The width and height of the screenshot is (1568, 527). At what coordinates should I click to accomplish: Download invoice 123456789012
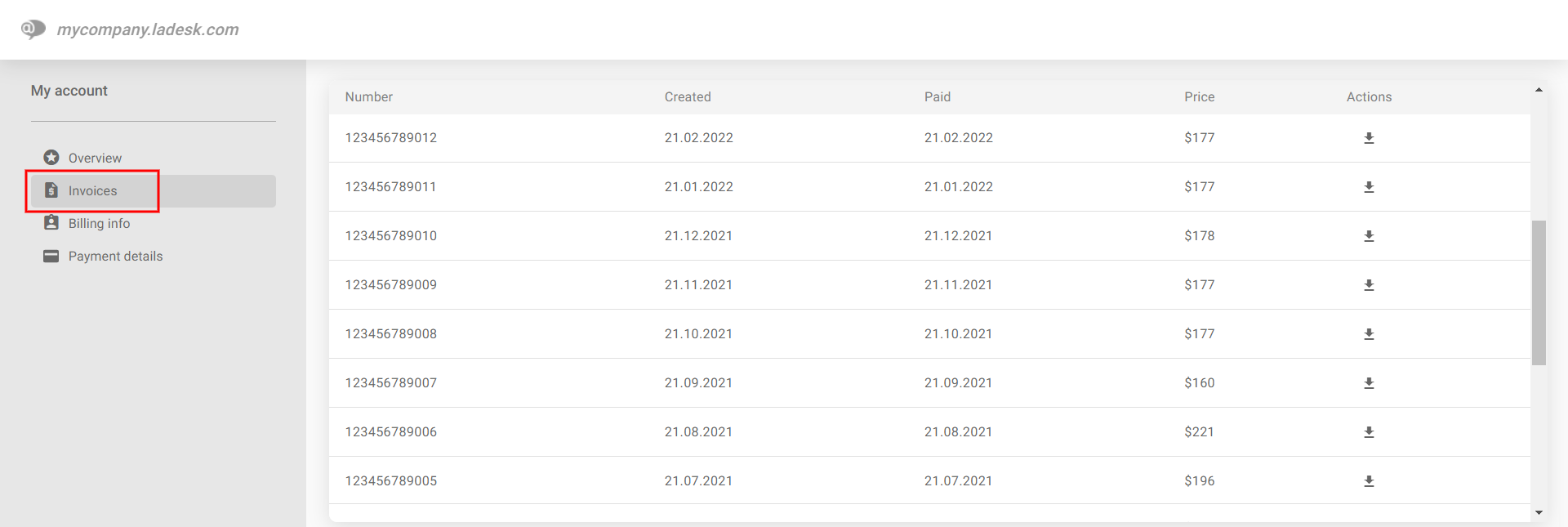pos(1369,138)
